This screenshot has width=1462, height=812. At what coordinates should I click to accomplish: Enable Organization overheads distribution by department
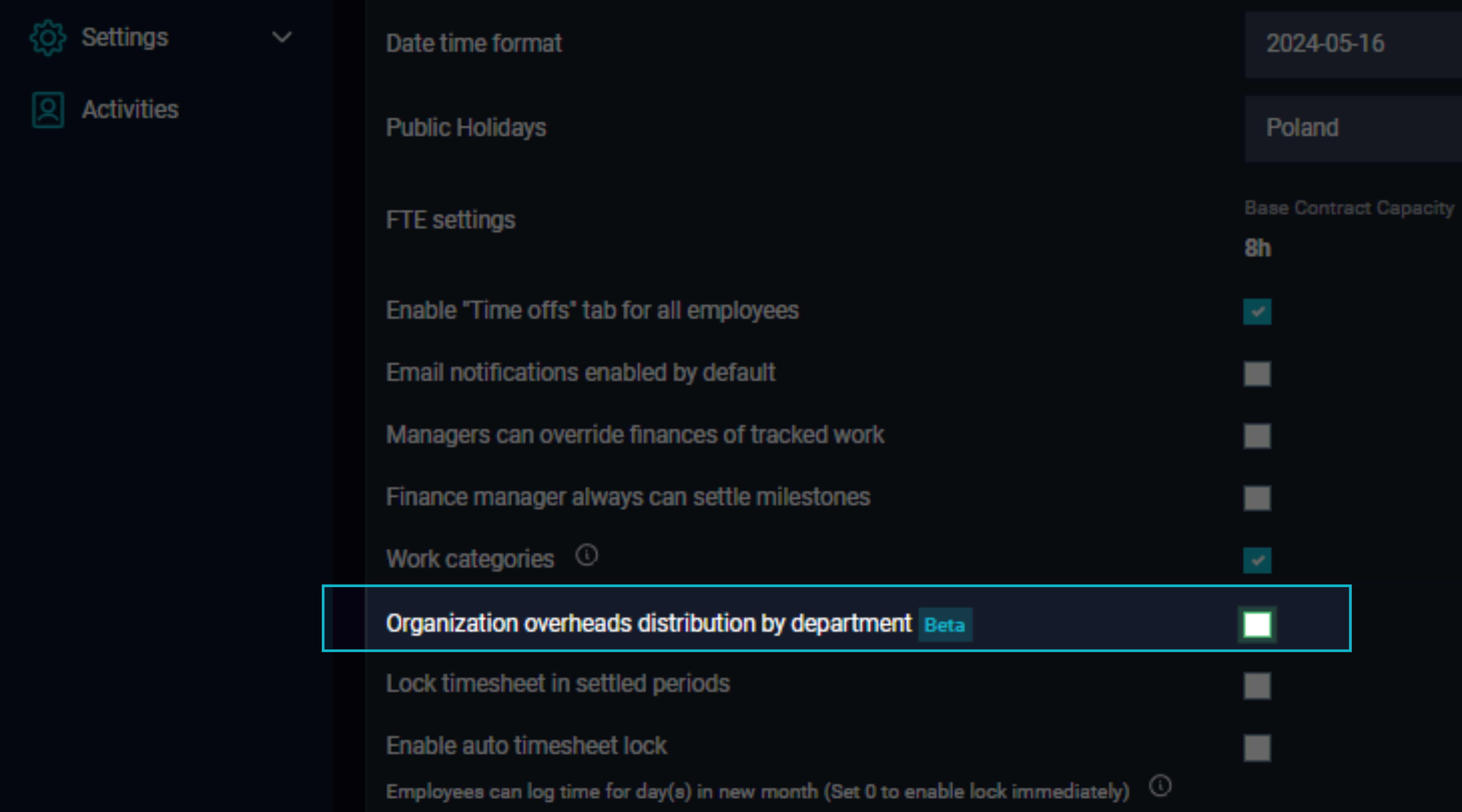1257,625
